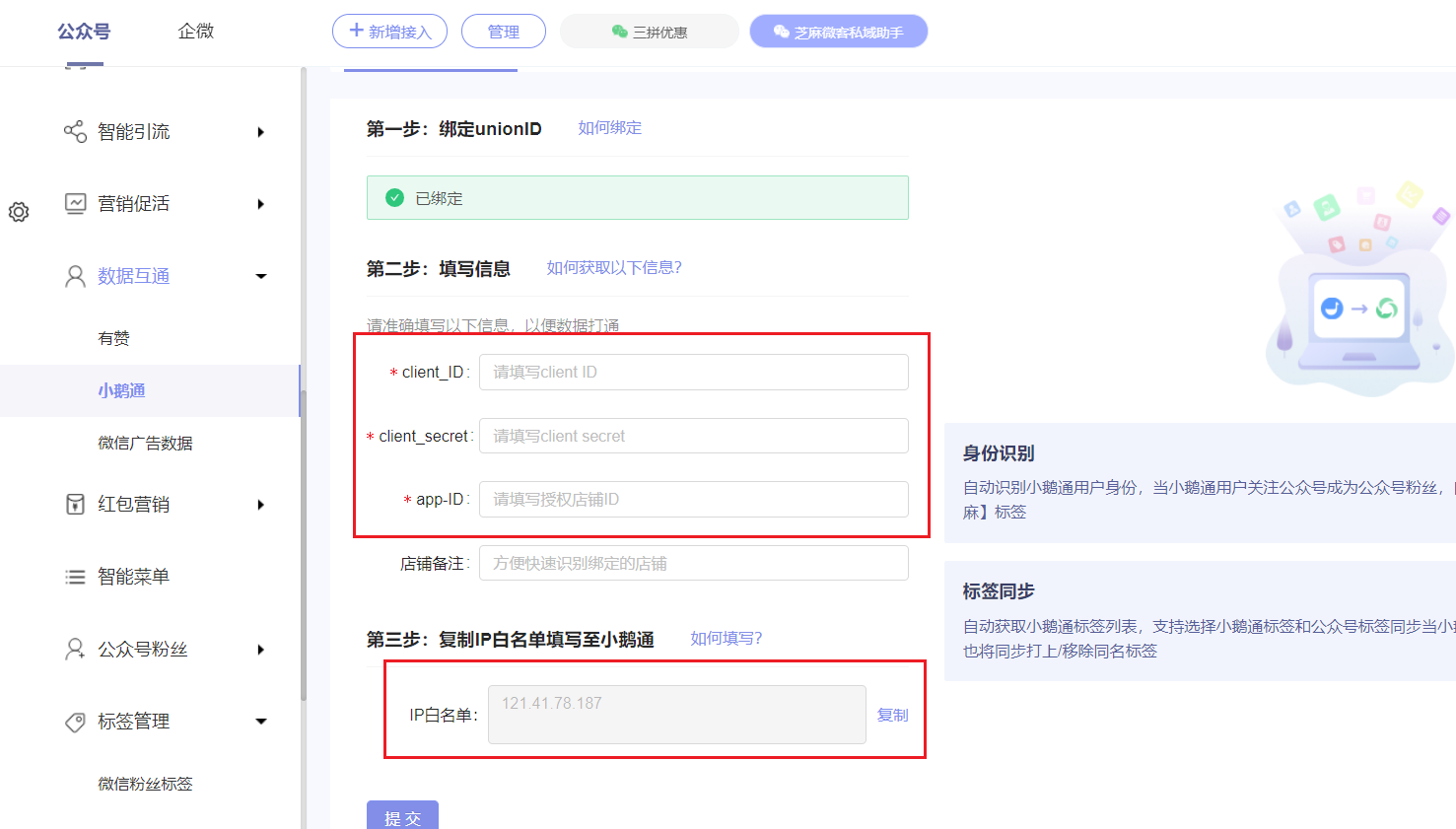Click the 标签管理 tag icon

click(75, 722)
